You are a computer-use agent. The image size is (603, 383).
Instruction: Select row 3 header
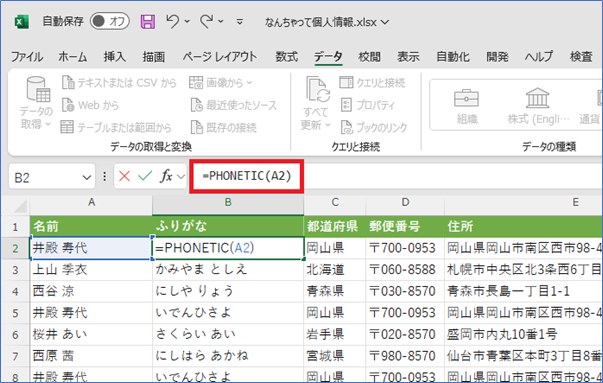click(15, 270)
